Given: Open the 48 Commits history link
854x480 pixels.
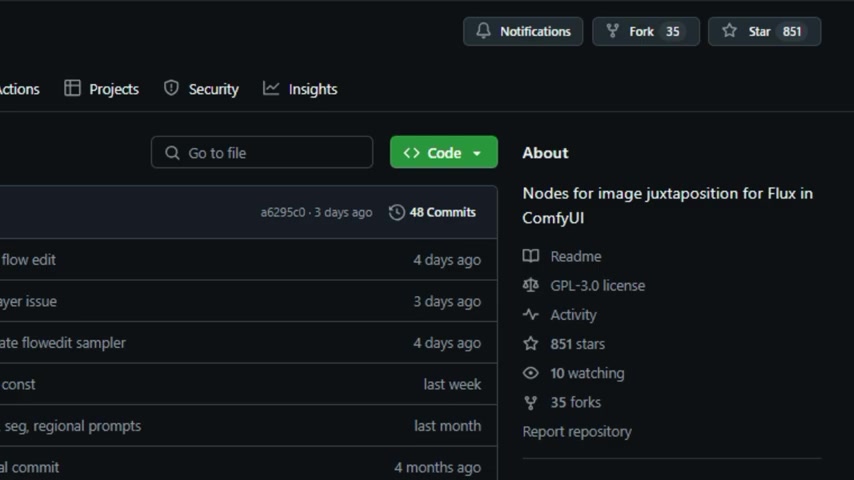Looking at the screenshot, I should (432, 212).
